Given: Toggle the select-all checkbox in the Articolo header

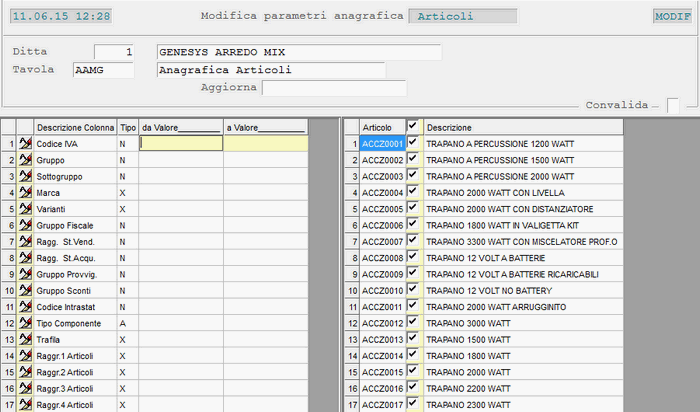Looking at the screenshot, I should (x=413, y=127).
